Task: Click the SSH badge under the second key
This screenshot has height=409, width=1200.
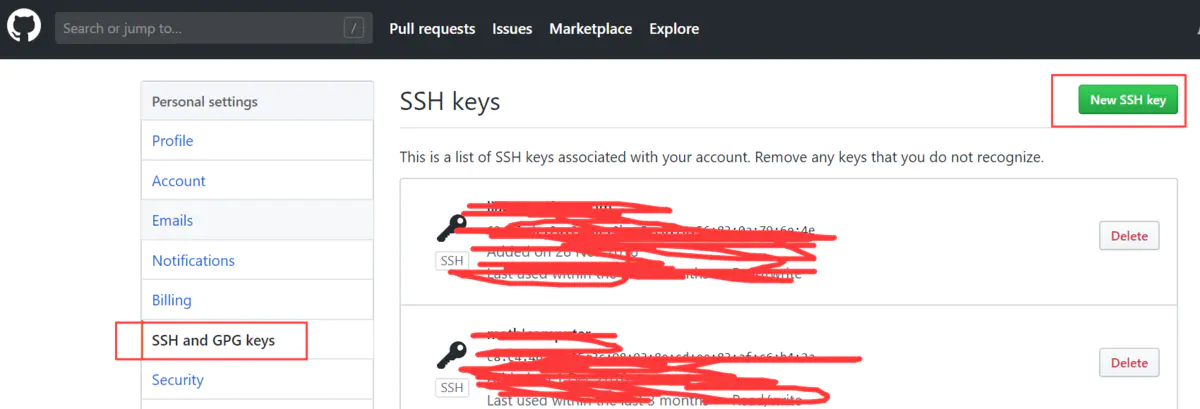Action: [x=453, y=388]
